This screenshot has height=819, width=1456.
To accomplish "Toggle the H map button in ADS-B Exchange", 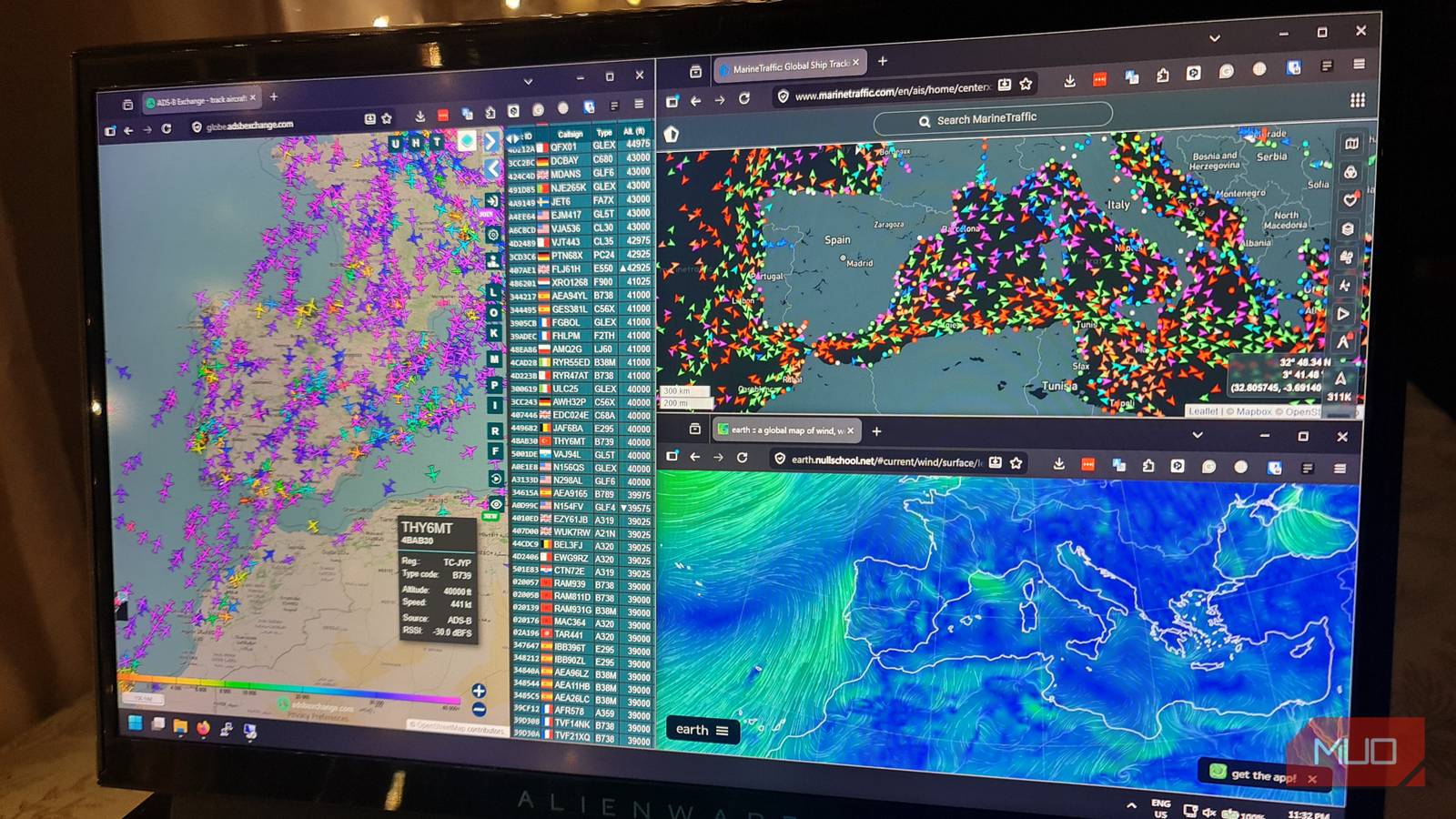I will (x=416, y=143).
